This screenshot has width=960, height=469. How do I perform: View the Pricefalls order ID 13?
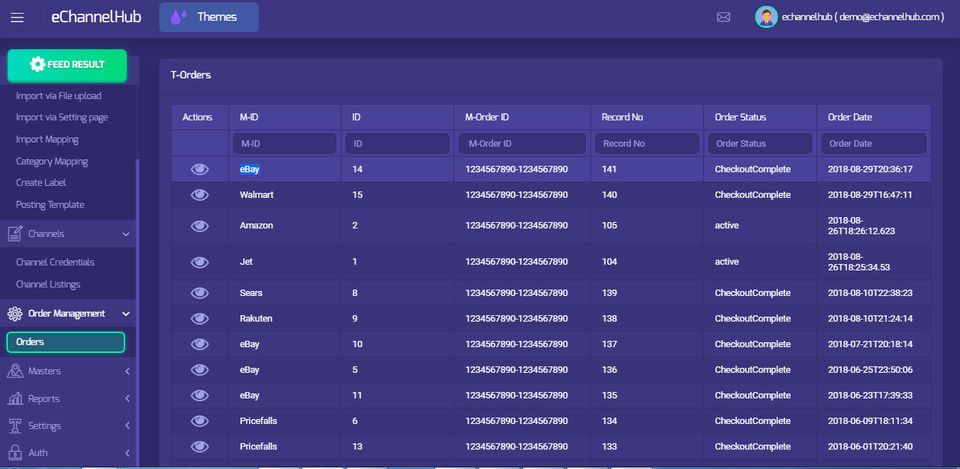pos(200,446)
